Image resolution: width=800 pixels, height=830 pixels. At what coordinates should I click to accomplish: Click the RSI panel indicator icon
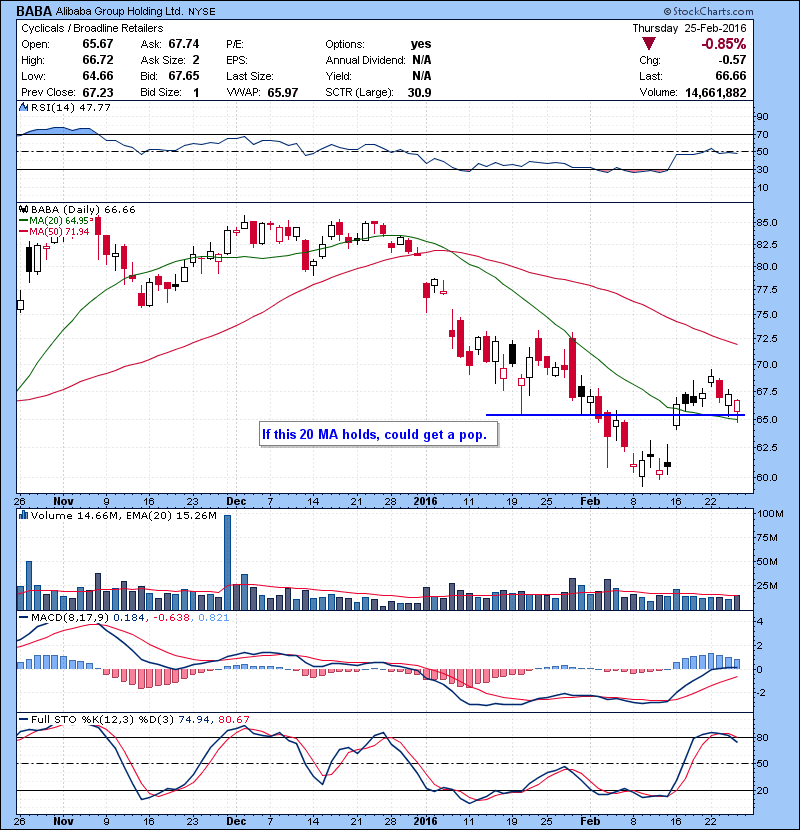(23, 107)
